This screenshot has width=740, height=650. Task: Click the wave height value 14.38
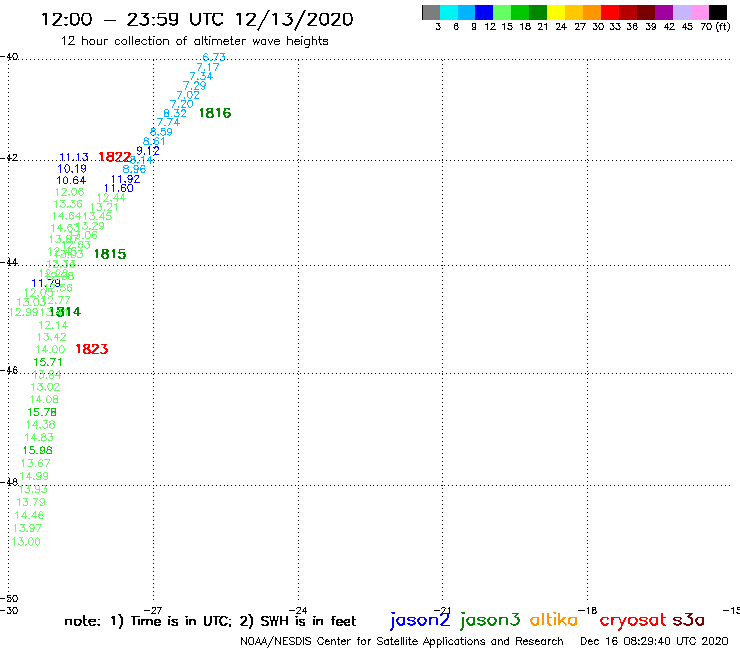41,425
